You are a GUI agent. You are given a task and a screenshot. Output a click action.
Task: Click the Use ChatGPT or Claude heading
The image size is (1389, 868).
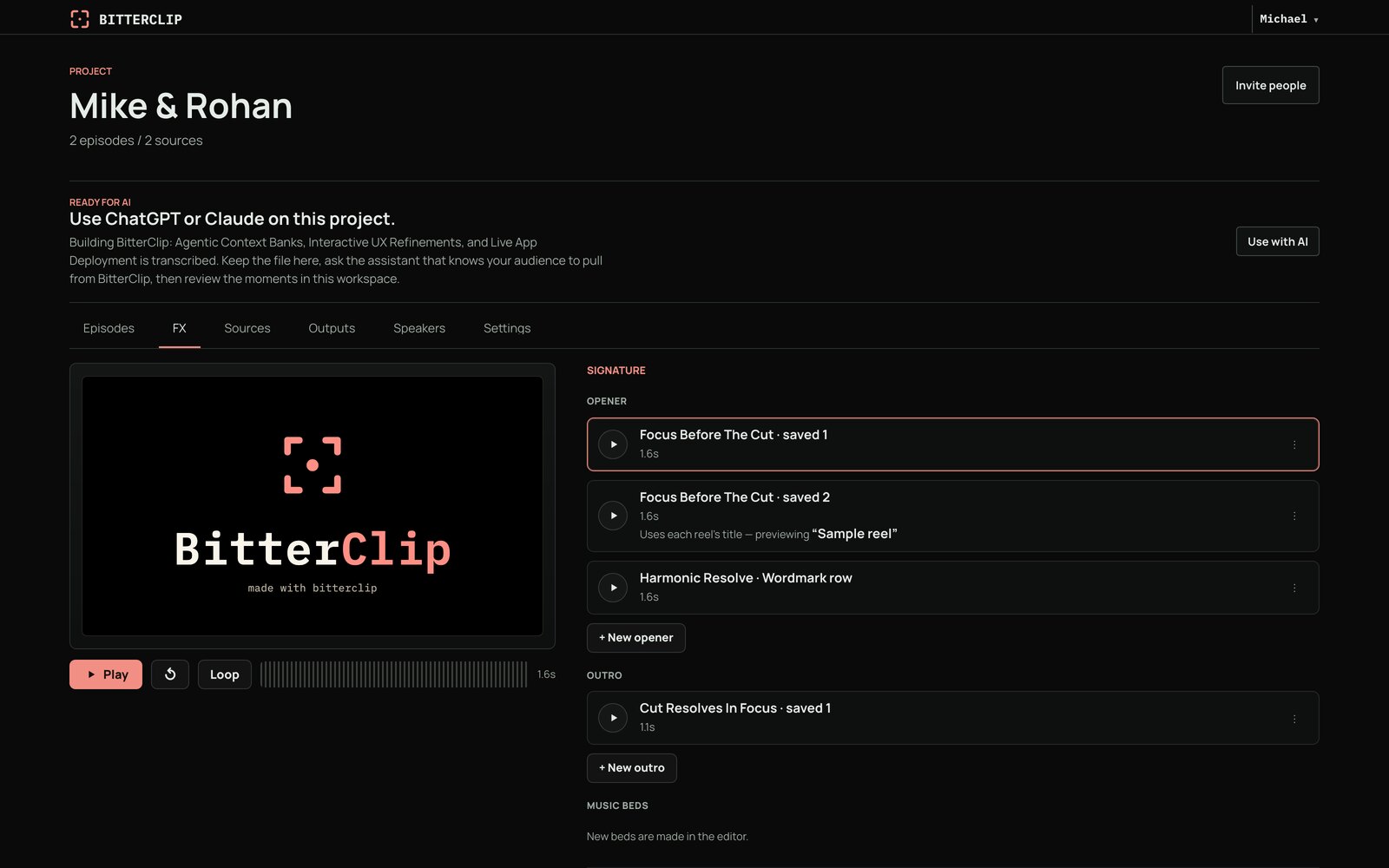(232, 219)
